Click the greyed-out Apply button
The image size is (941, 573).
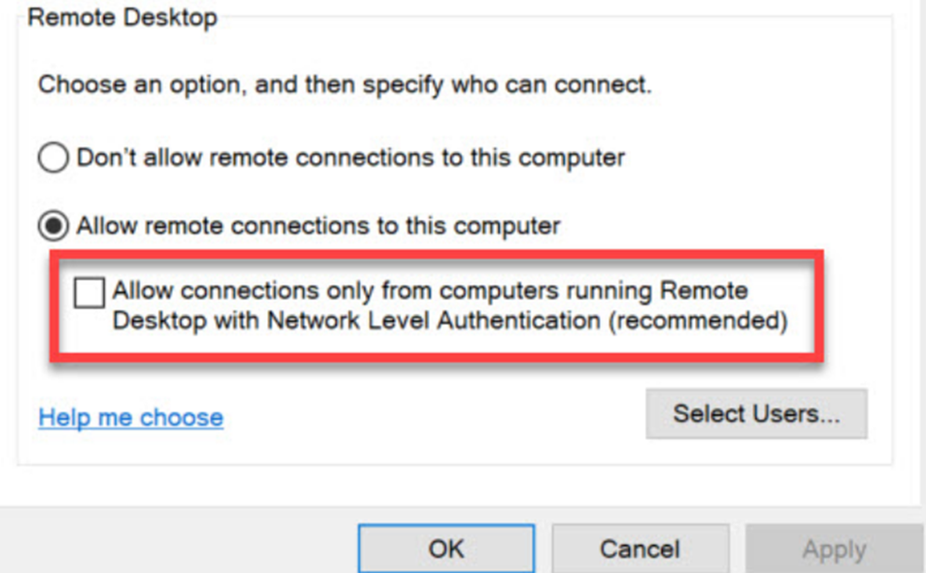click(x=834, y=548)
